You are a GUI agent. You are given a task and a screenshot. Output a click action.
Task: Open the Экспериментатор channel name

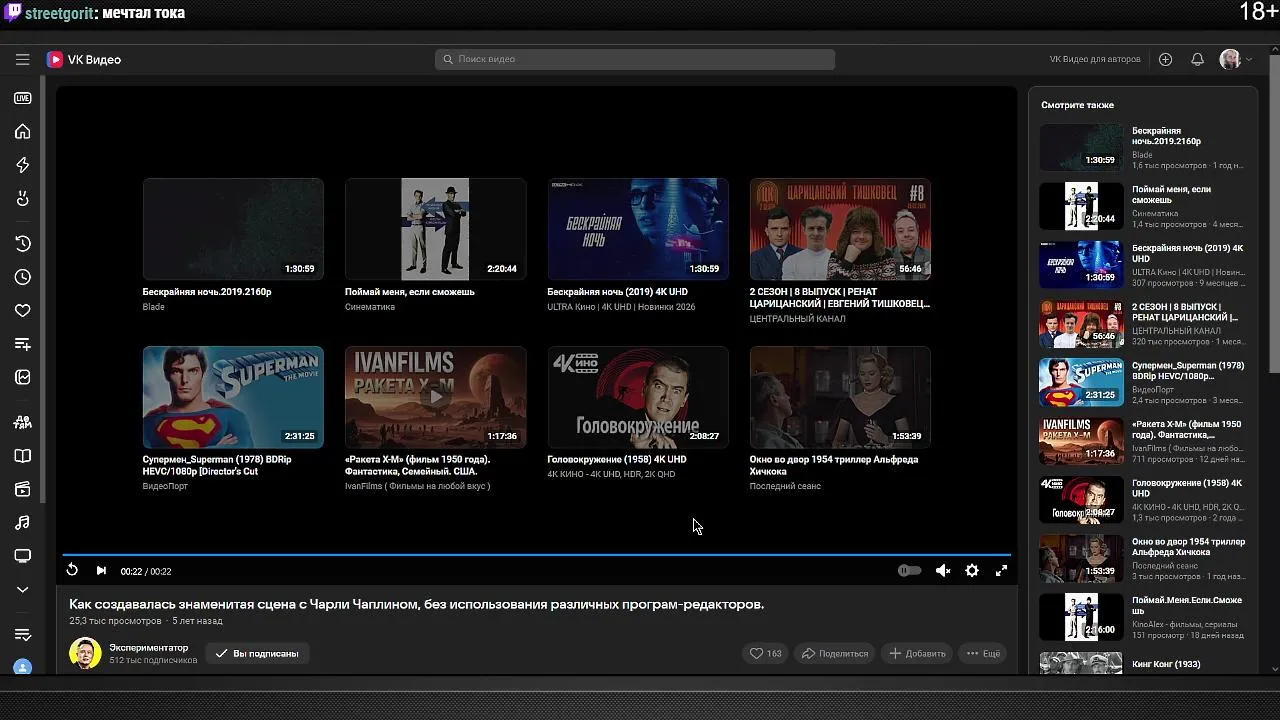point(149,648)
